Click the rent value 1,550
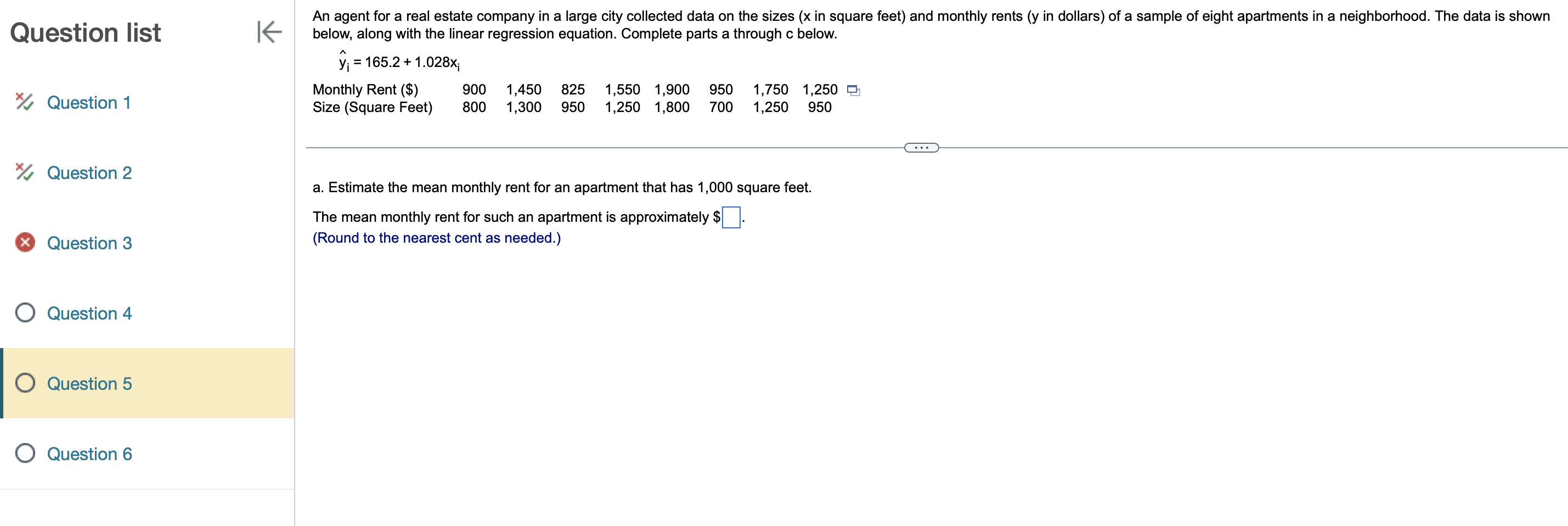1568x526 pixels. click(622, 89)
